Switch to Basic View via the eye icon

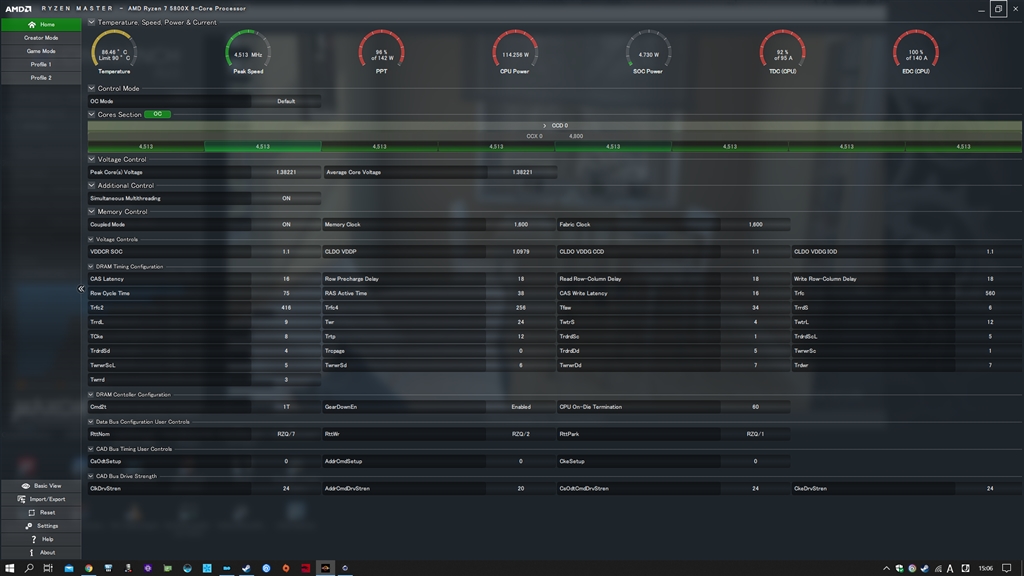26,486
